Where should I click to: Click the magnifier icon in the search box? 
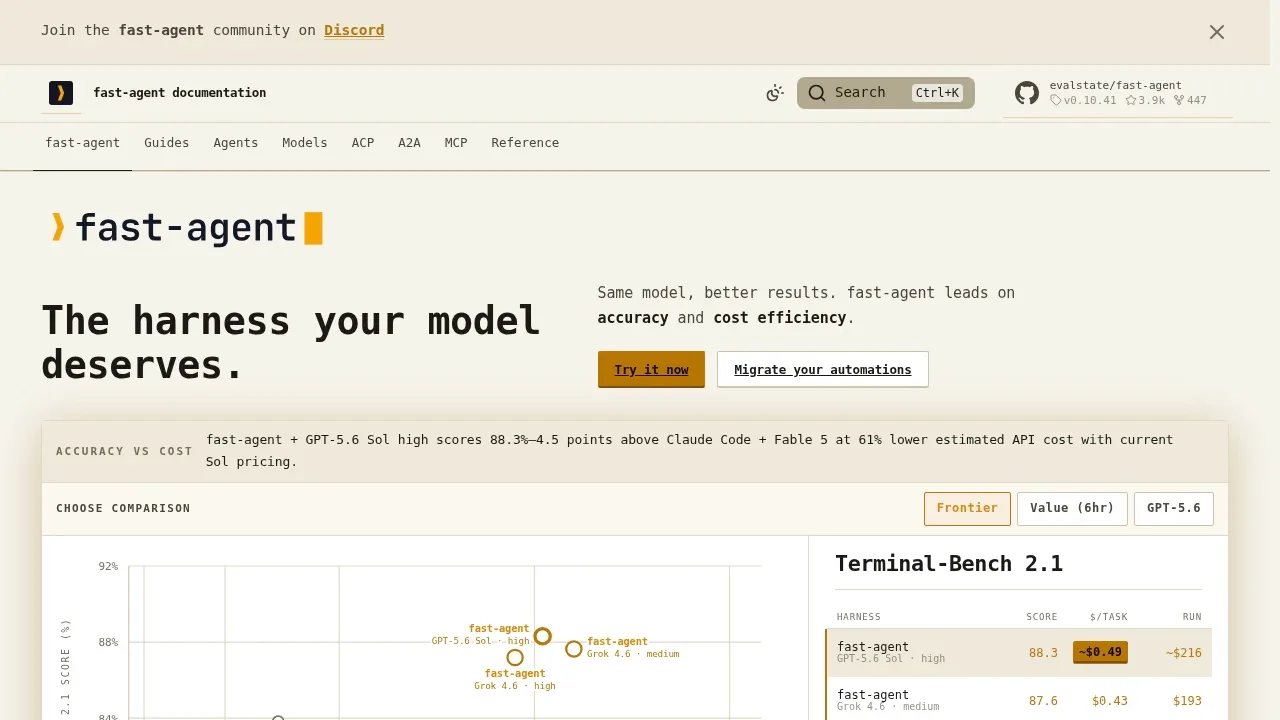(x=817, y=93)
